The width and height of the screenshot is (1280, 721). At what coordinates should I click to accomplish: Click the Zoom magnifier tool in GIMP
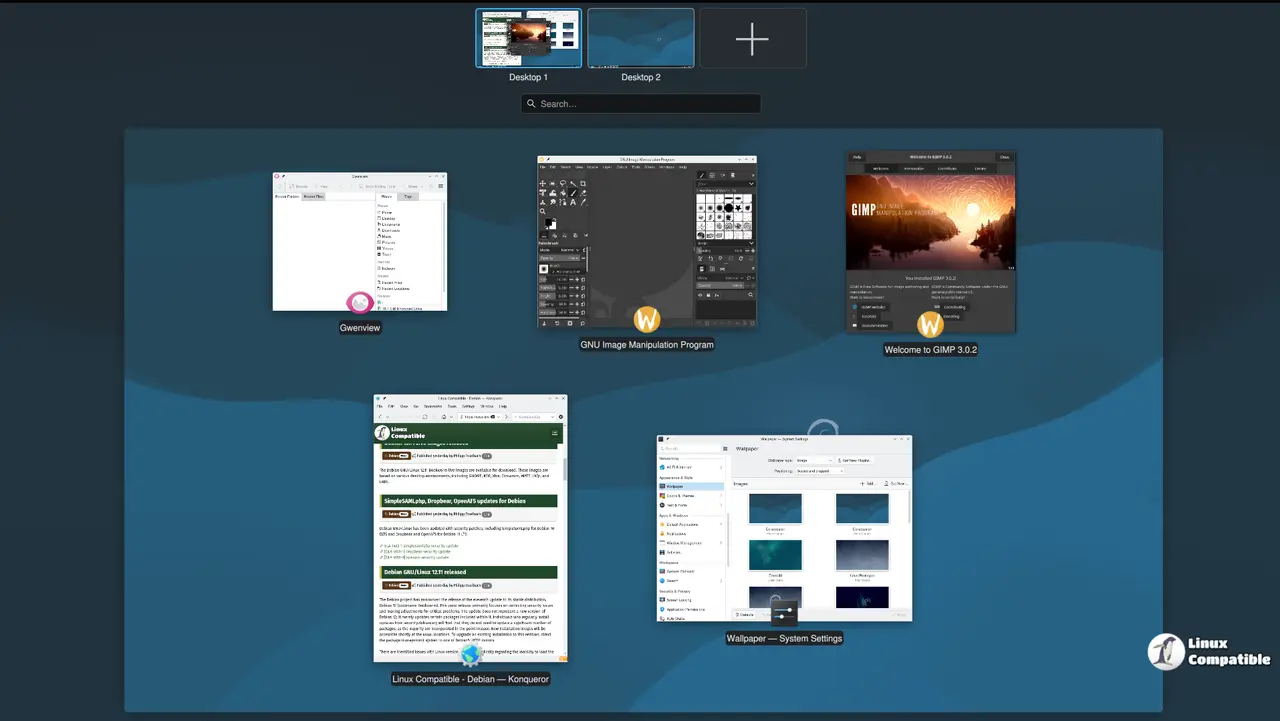pyautogui.click(x=542, y=211)
